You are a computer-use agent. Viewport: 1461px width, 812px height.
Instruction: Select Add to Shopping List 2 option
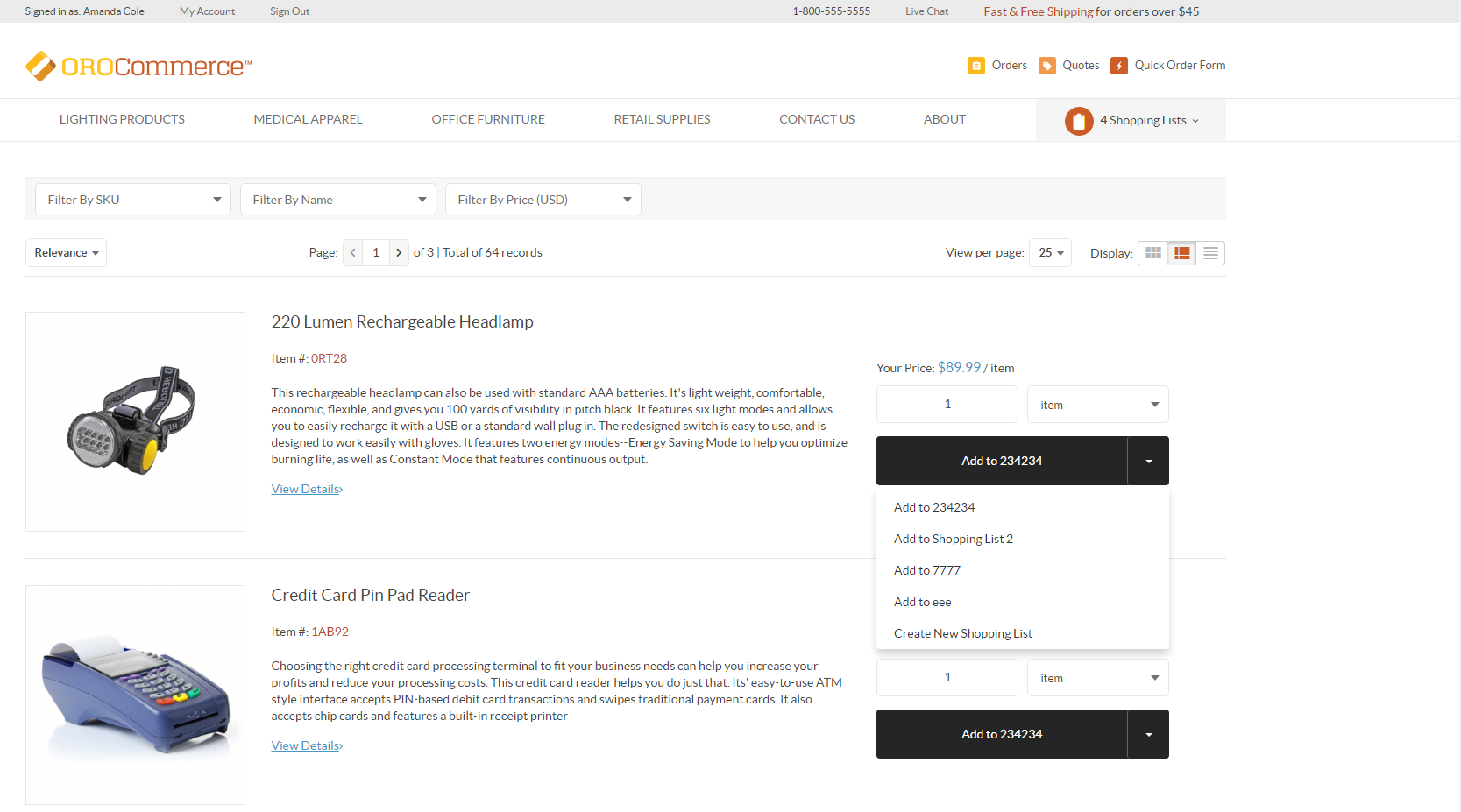coord(1023,539)
